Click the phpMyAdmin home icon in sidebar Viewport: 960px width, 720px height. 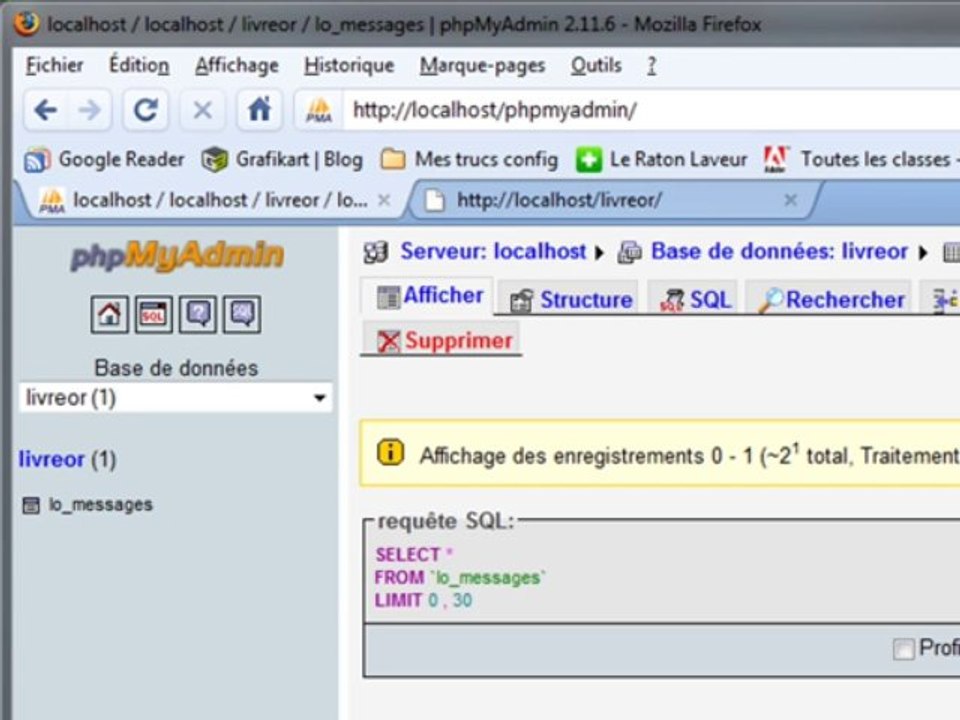(110, 315)
